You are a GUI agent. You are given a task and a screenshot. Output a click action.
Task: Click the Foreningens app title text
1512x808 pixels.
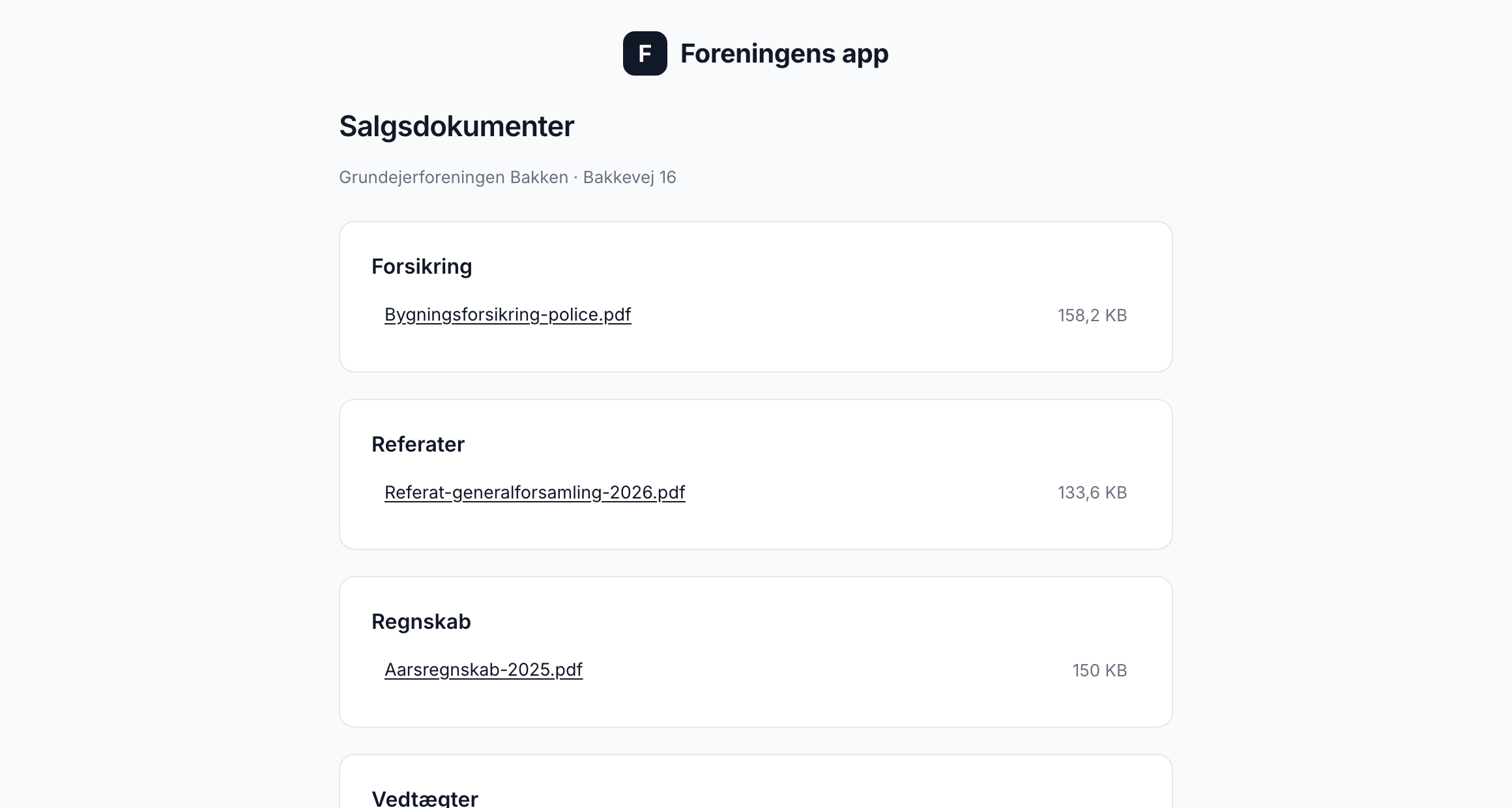point(784,53)
